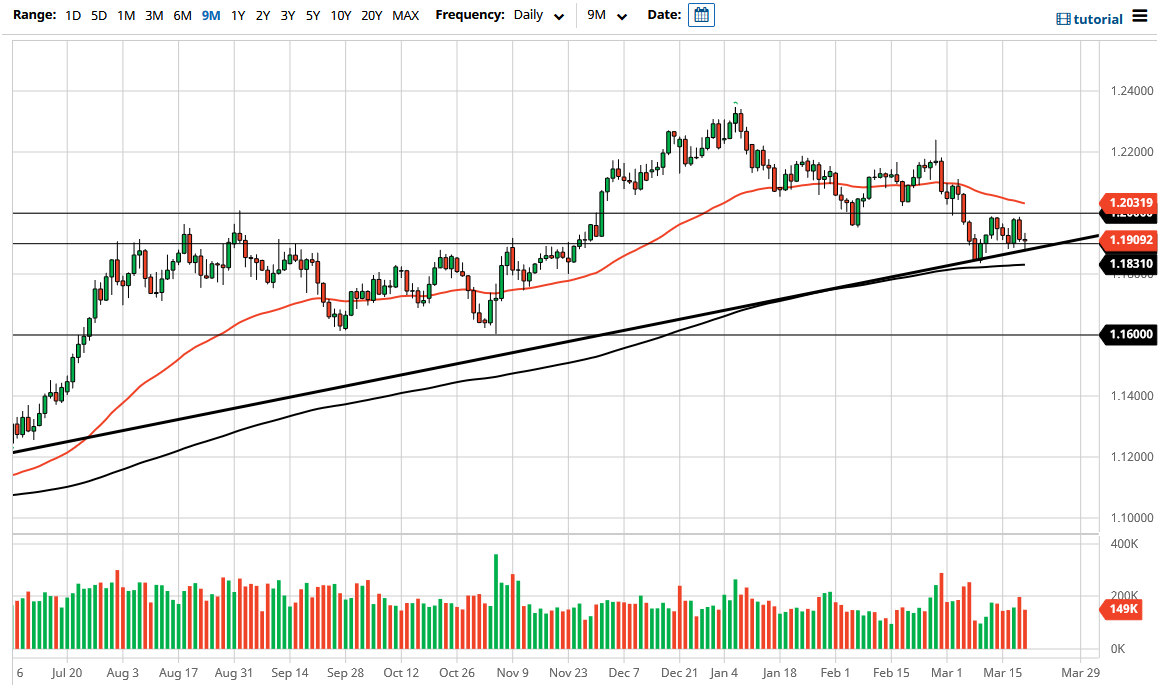Click the 1.14000 axis value
Screen dimensions: 1160x691
1132,396
